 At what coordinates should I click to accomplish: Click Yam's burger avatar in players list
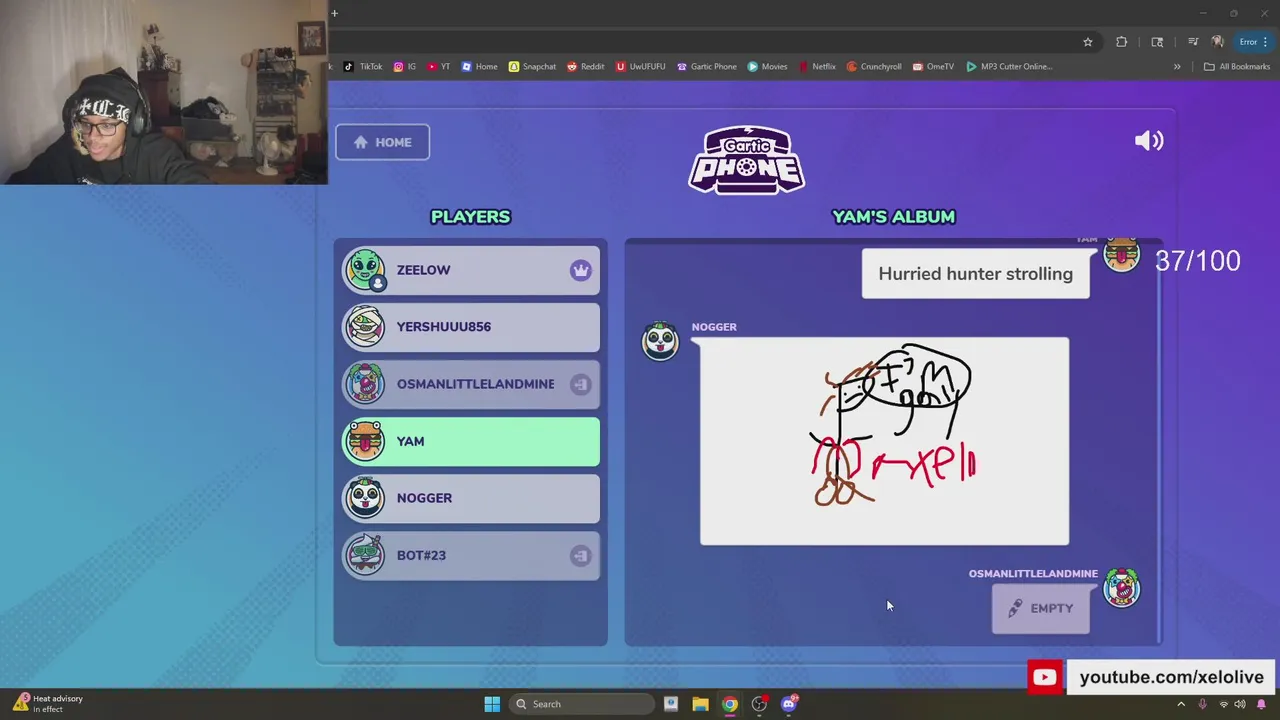click(x=365, y=441)
